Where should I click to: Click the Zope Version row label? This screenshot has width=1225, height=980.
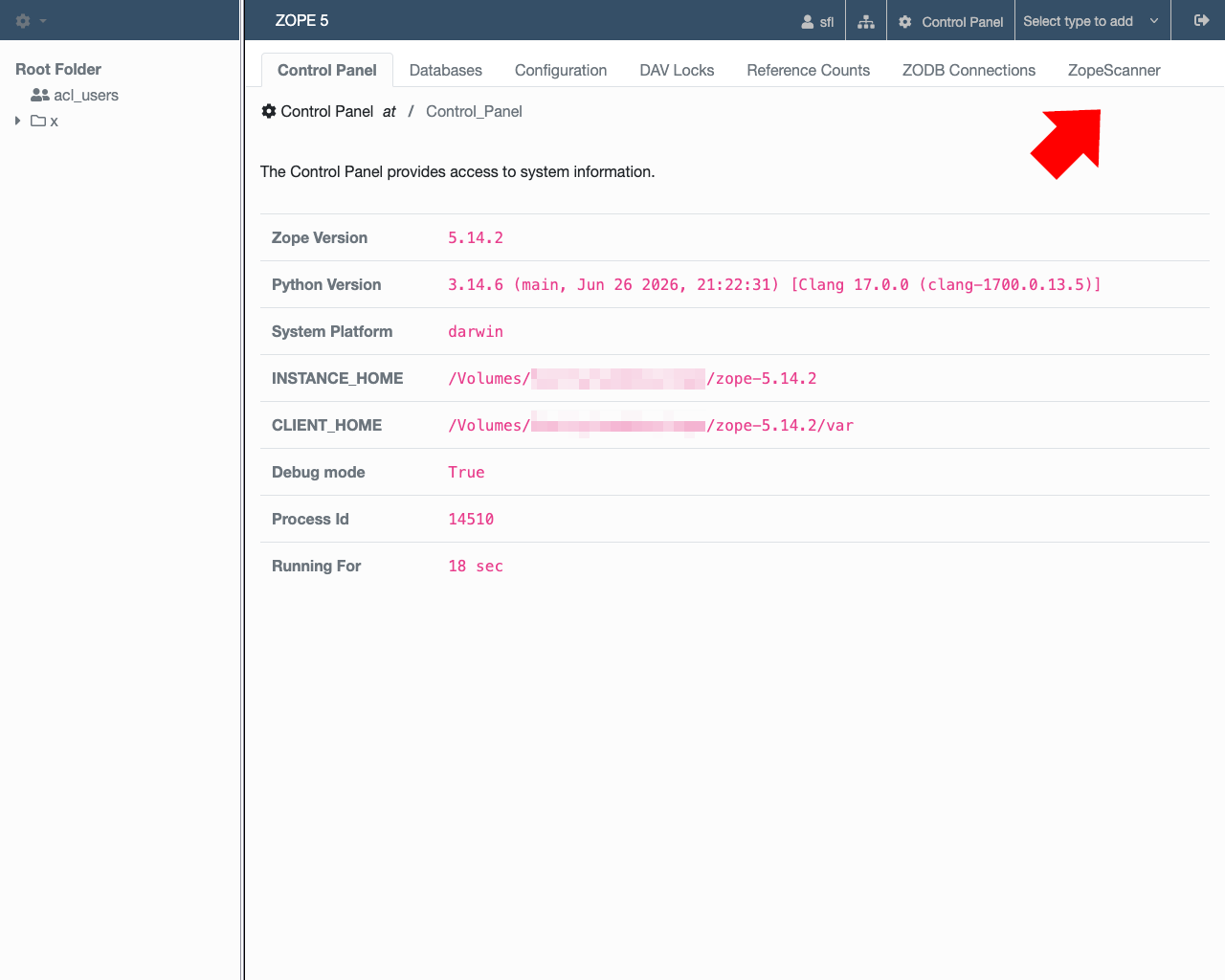tap(320, 237)
